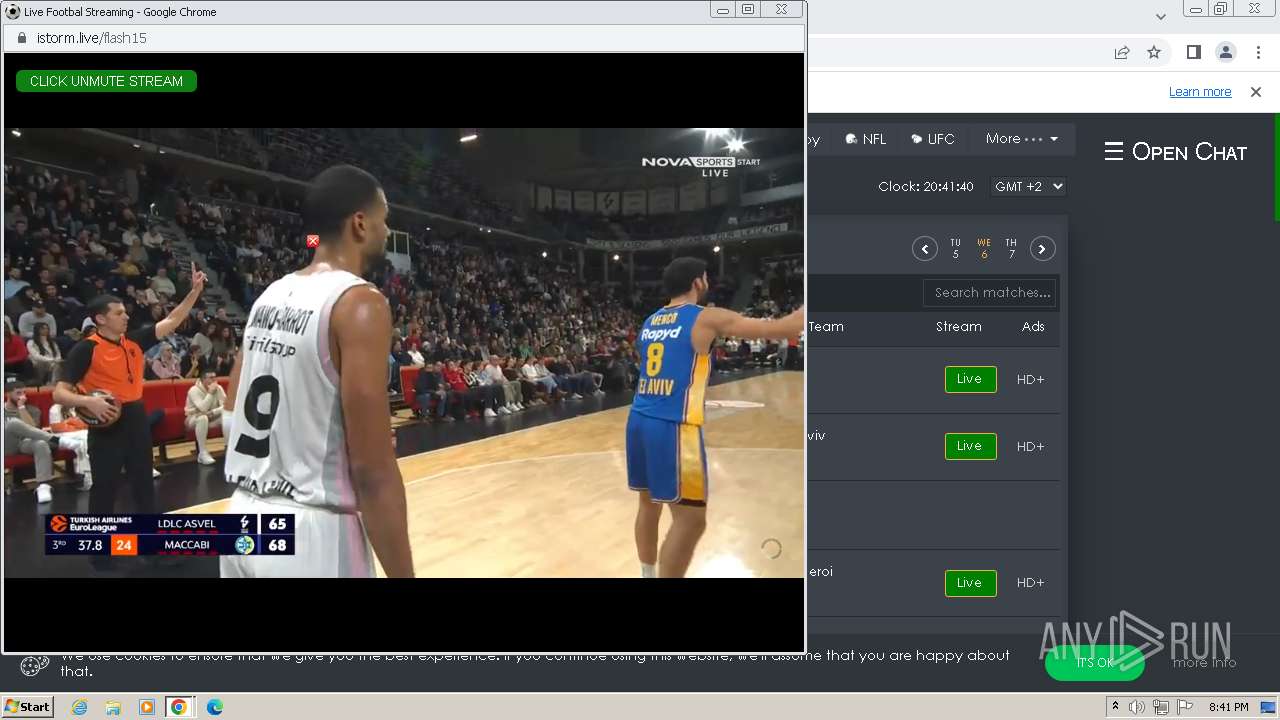This screenshot has width=1280, height=720.
Task: Click the second Live button below the first
Action: tap(970, 446)
